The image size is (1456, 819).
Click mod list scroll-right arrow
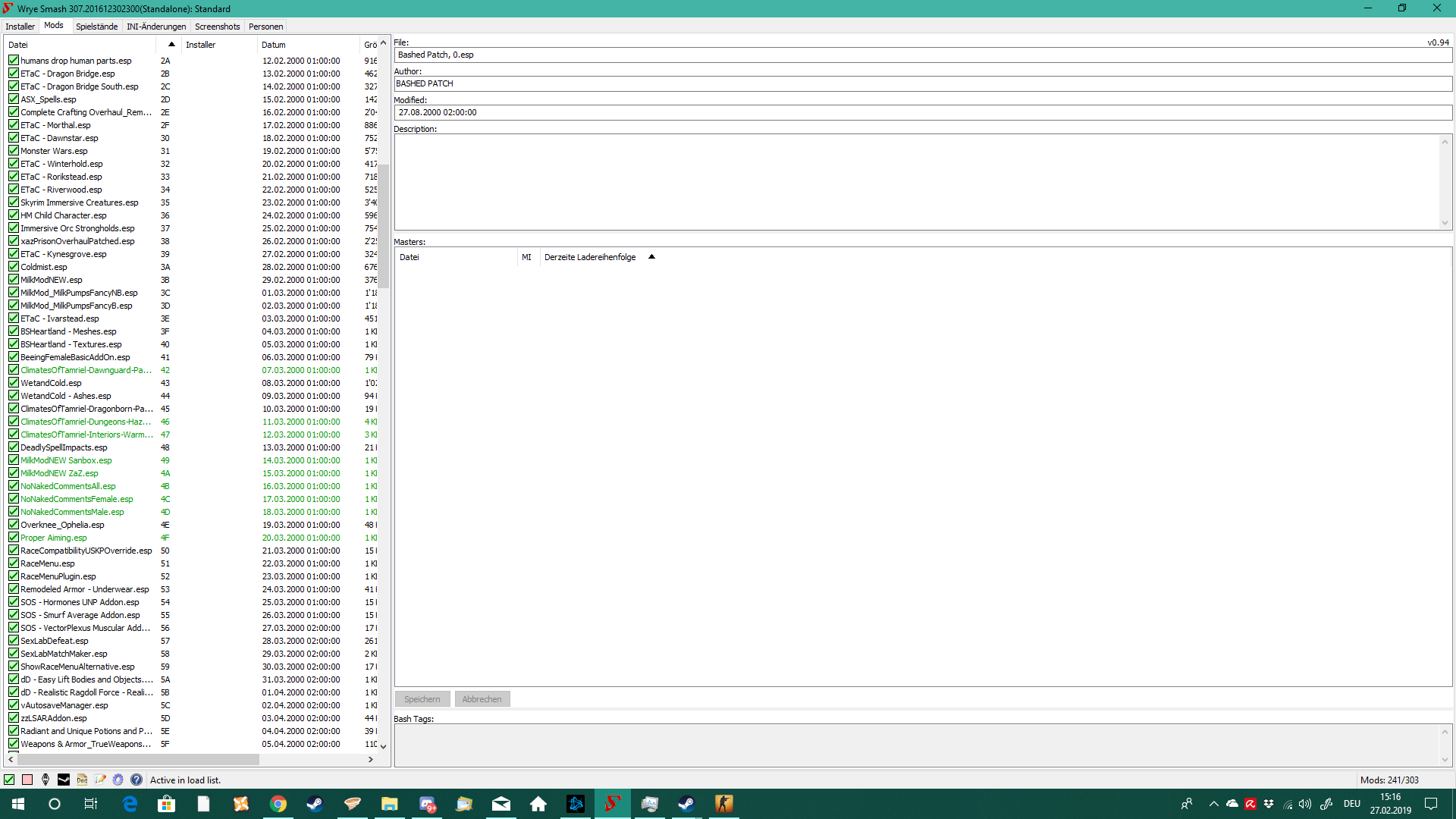click(x=371, y=759)
